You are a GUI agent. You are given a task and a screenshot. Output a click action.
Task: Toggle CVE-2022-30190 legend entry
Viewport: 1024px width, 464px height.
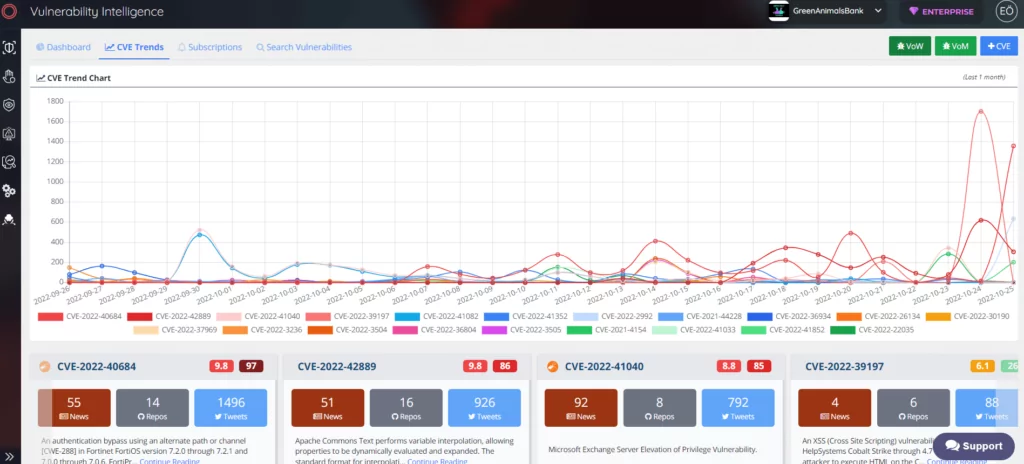[x=967, y=316]
